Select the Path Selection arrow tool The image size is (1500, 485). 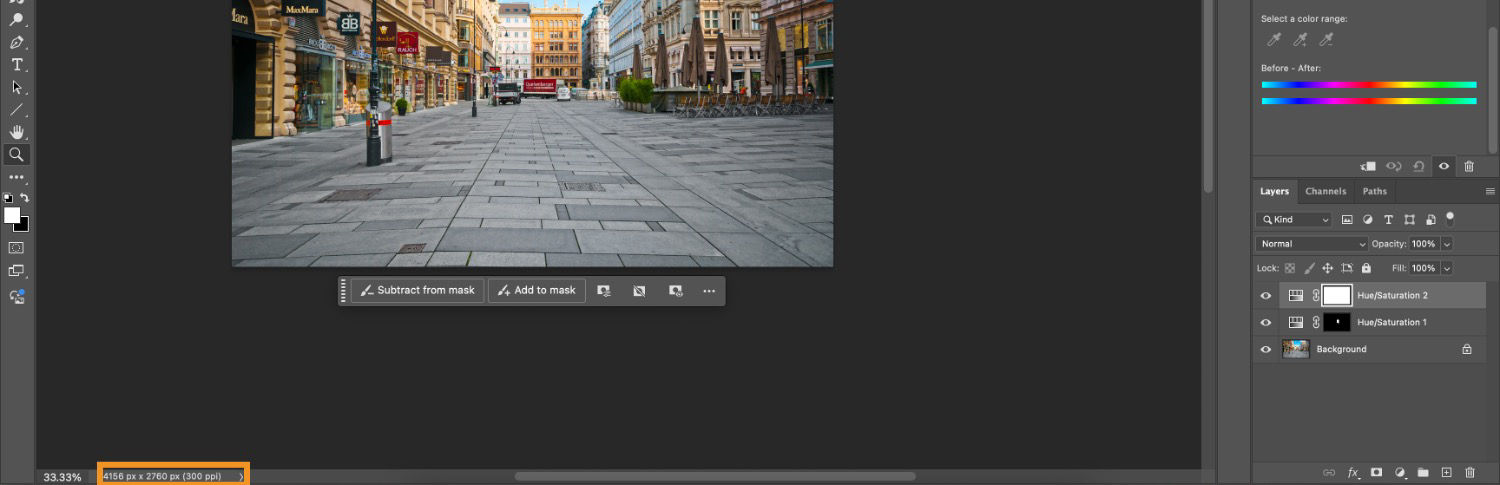(x=17, y=87)
